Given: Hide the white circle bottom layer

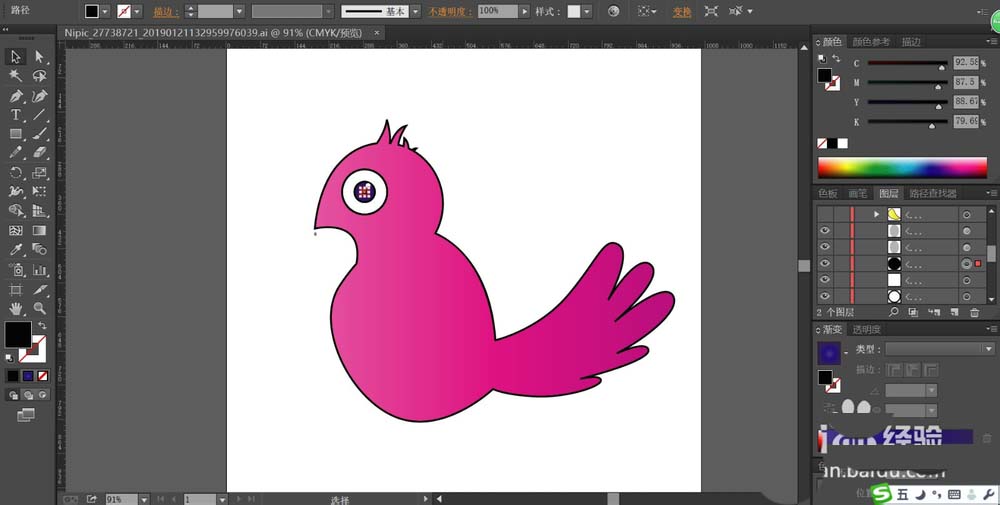Looking at the screenshot, I should (825, 296).
